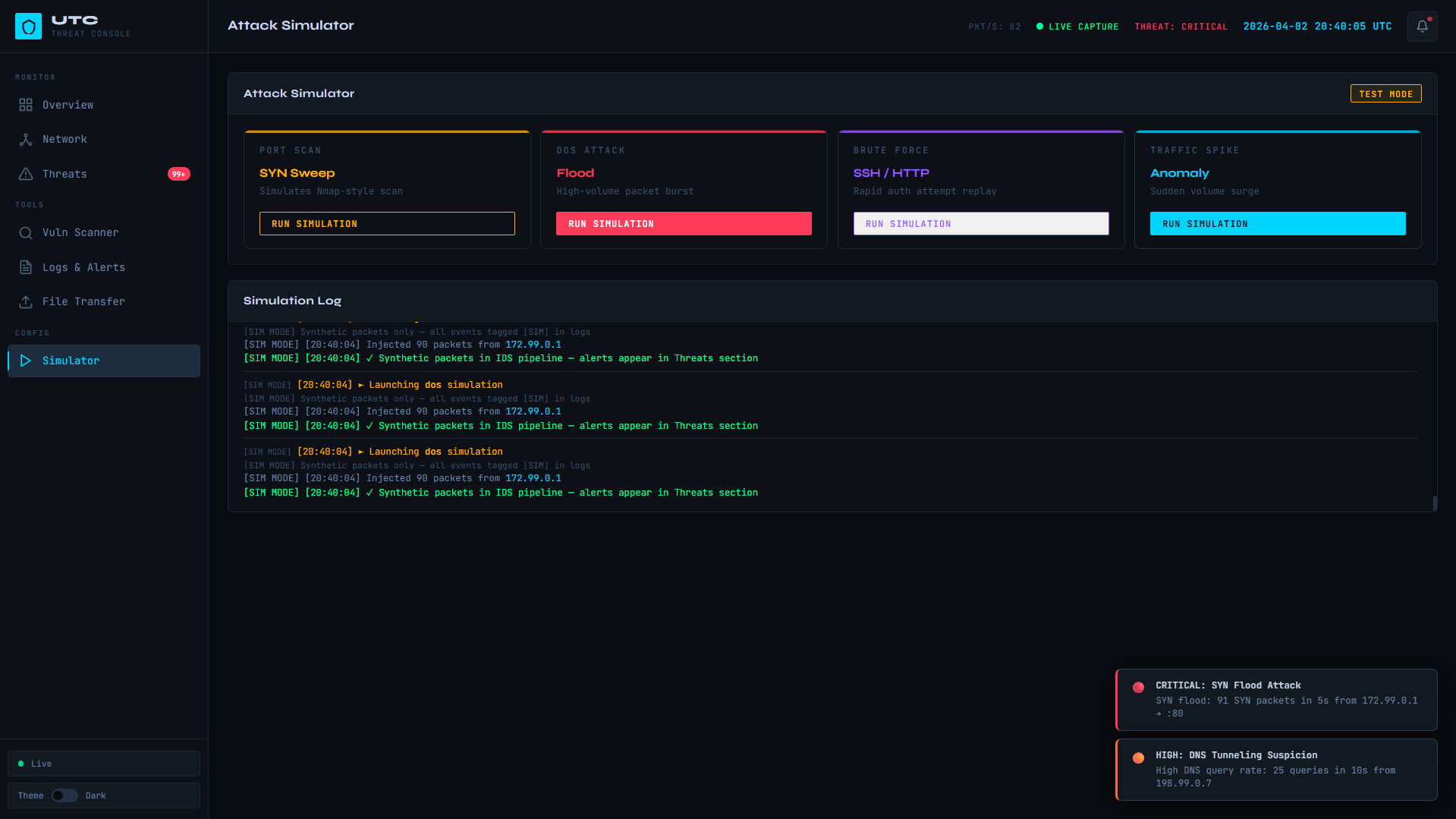The width and height of the screenshot is (1456, 819).
Task: Click the Vuln Scanner magnifier icon
Action: click(26, 233)
